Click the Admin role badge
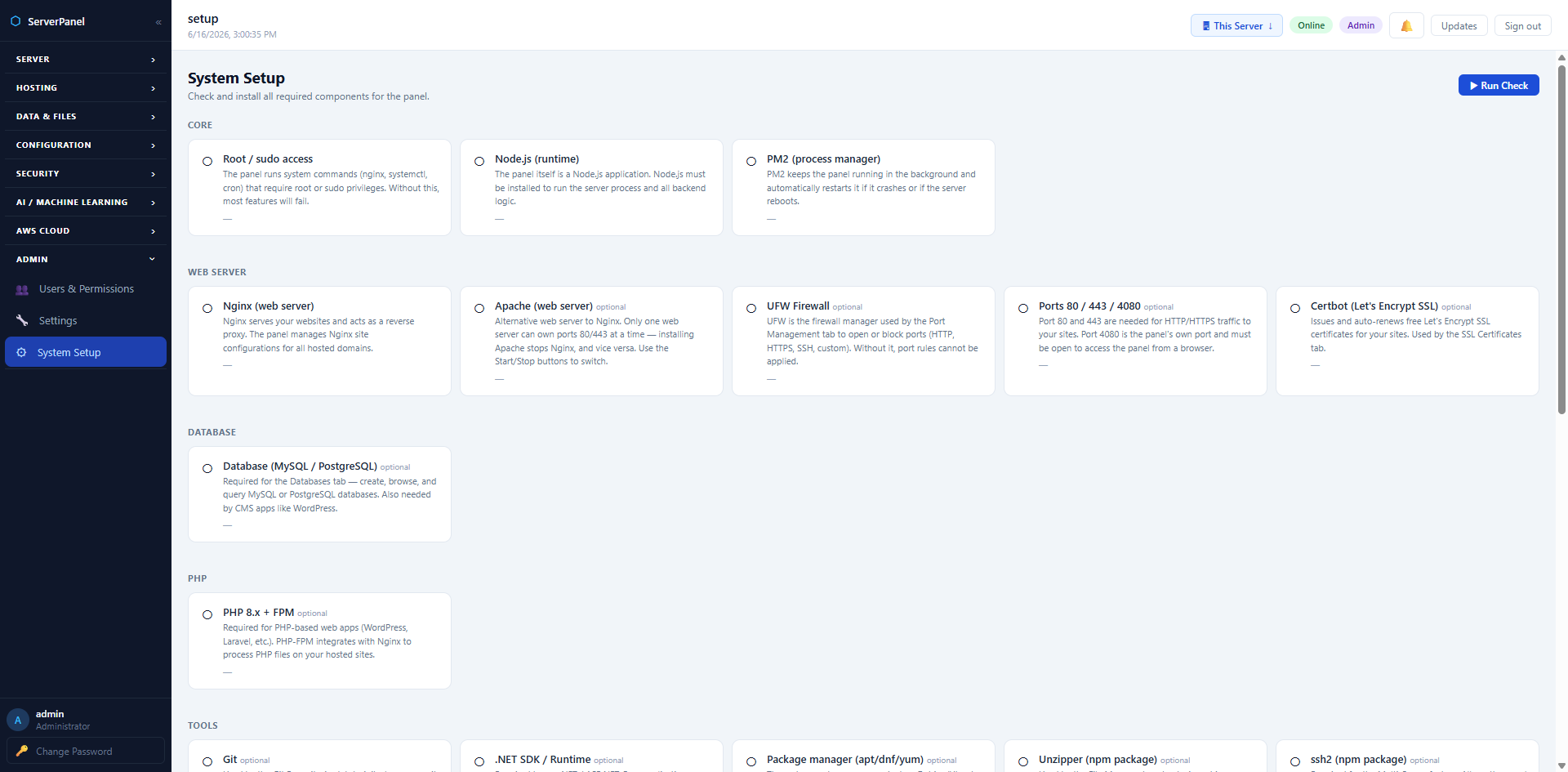The image size is (1568, 772). coord(1361,25)
